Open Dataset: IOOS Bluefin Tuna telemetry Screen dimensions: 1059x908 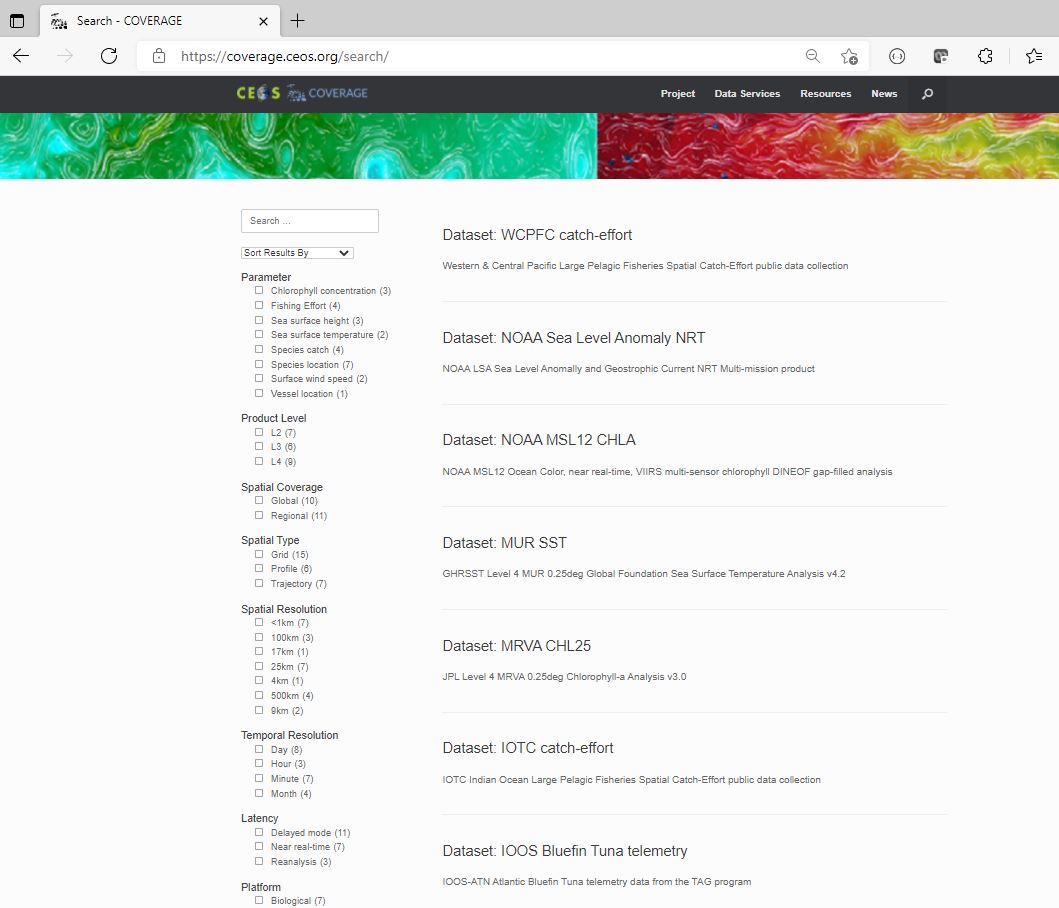[565, 851]
